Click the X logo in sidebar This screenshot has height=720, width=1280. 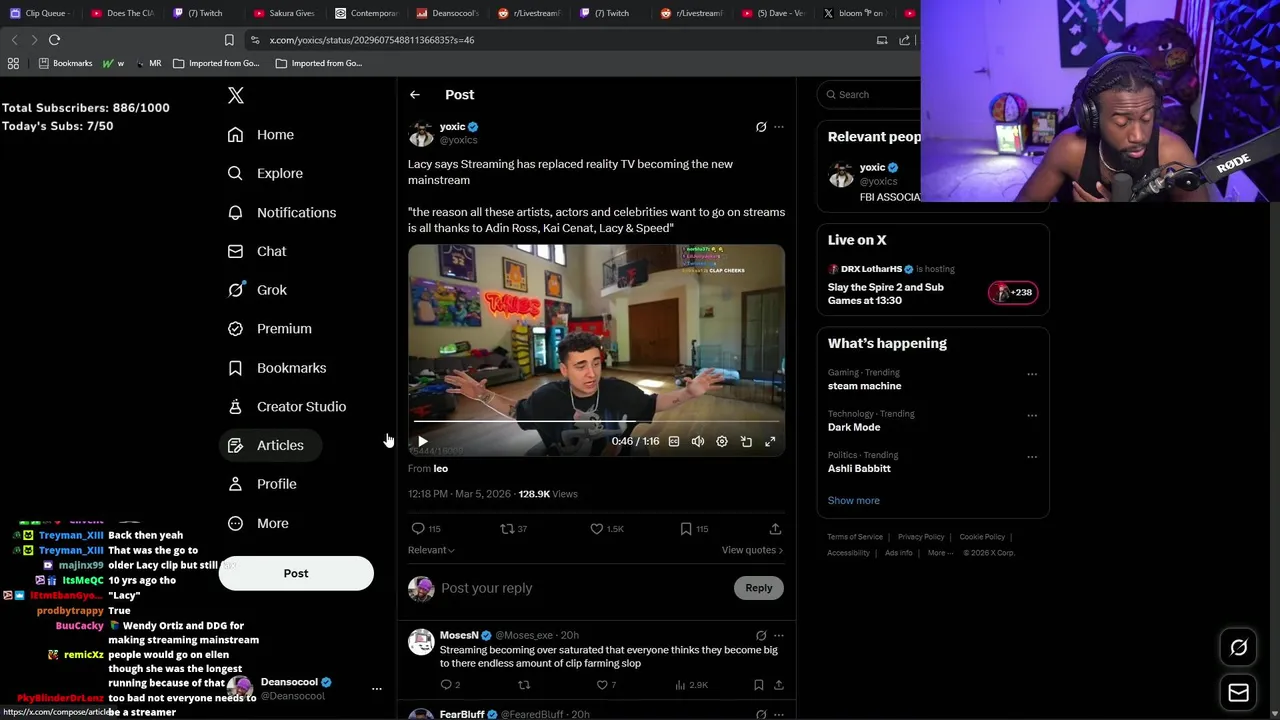[x=235, y=95]
